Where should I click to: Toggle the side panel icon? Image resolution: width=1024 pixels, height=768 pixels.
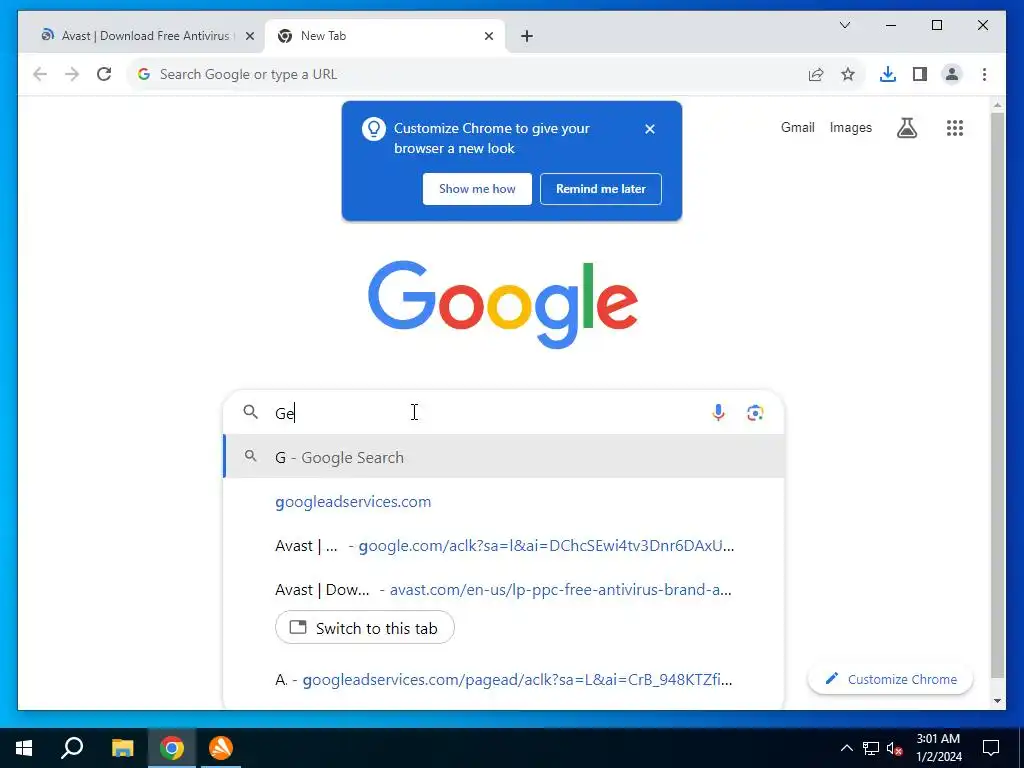point(920,74)
